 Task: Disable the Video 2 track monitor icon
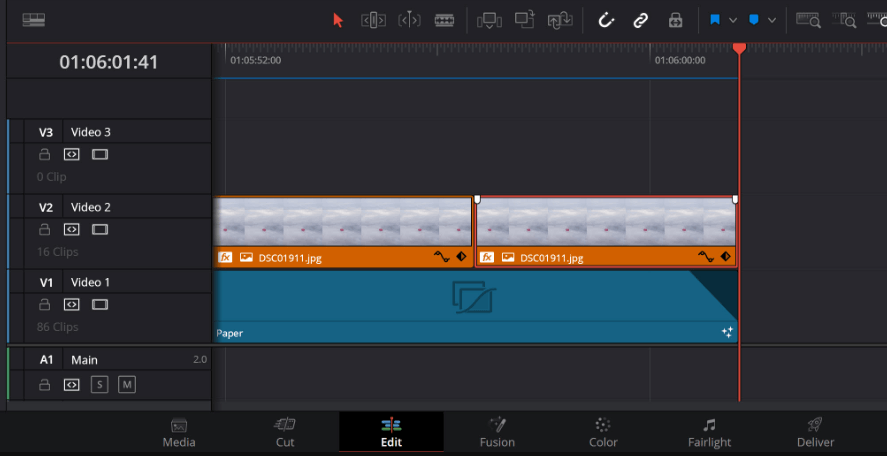tap(100, 230)
